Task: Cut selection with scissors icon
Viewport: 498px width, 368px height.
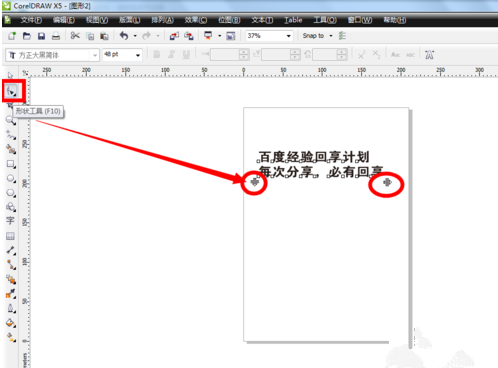Action: click(x=75, y=36)
